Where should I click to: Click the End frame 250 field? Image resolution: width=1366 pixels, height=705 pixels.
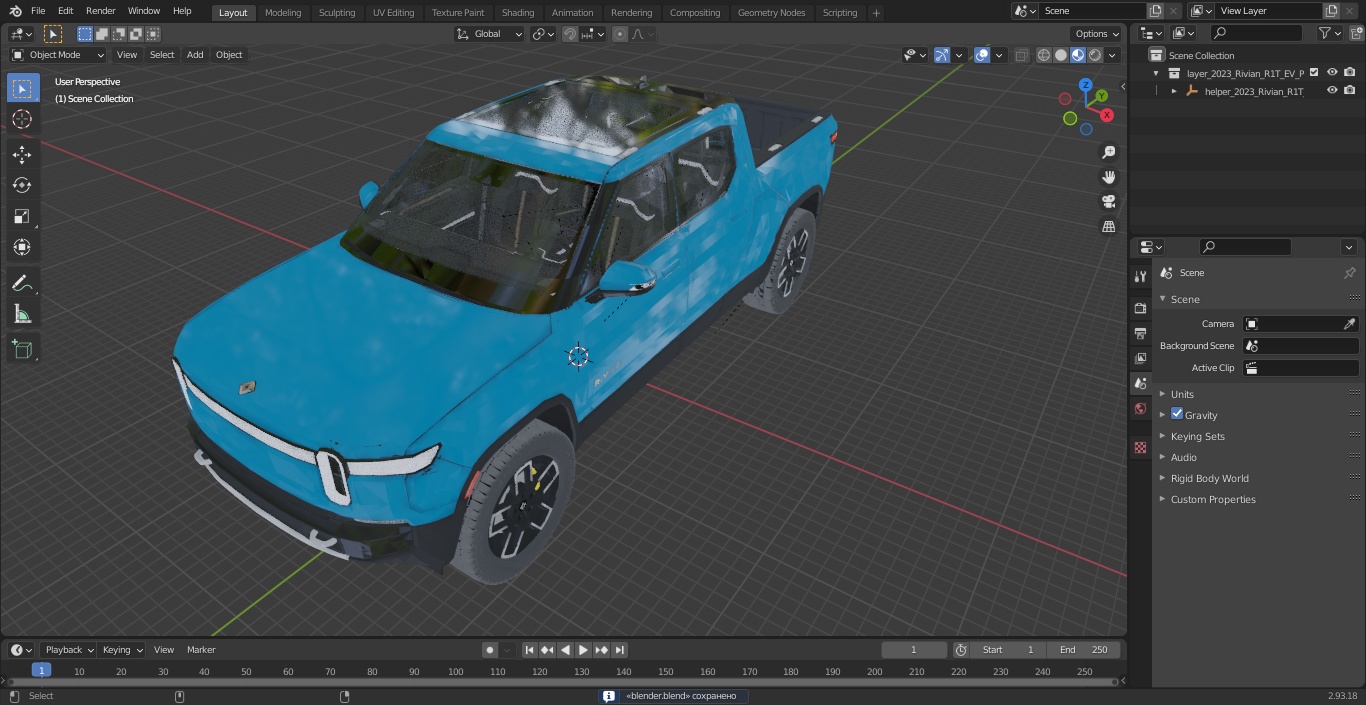tap(1083, 650)
